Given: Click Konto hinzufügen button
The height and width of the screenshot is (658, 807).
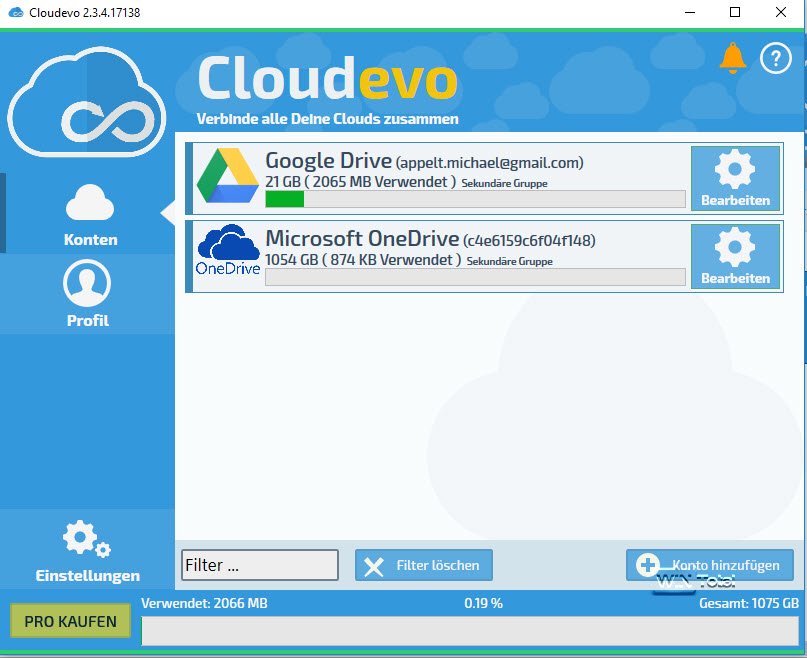Looking at the screenshot, I should click(710, 565).
